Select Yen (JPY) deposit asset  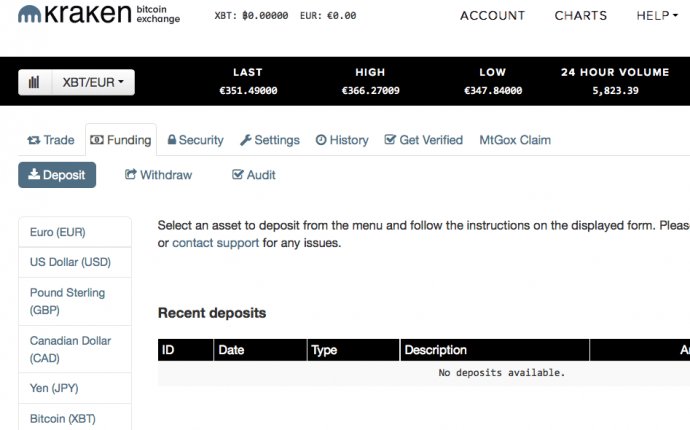[75, 388]
